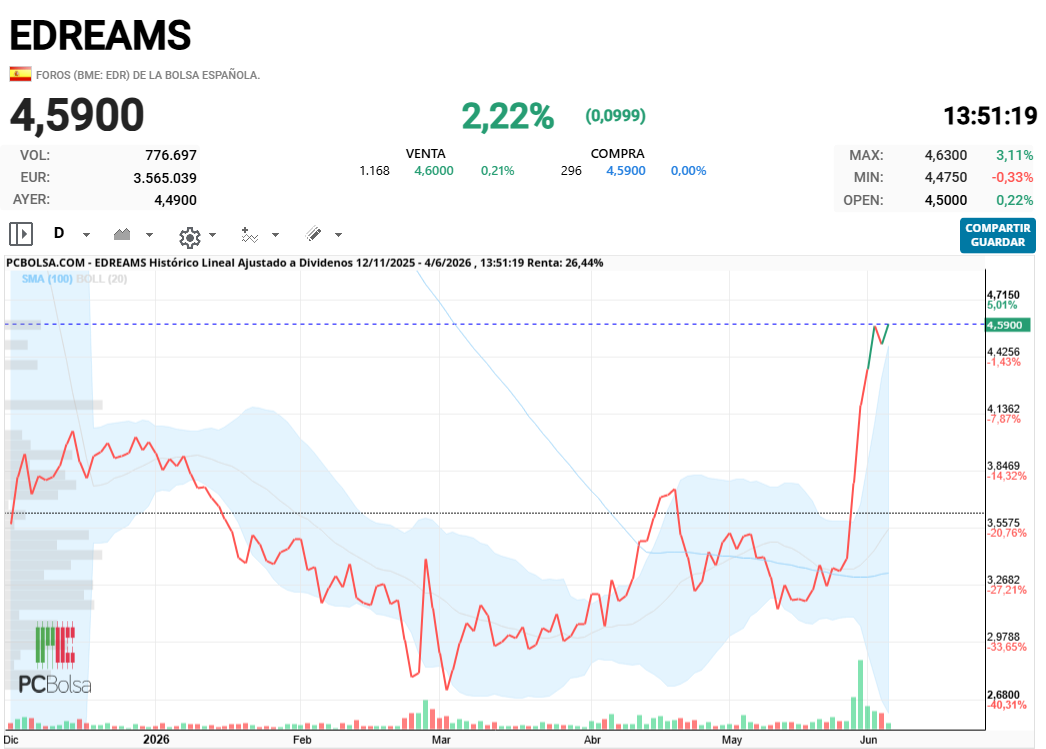Click the SMA (100) indicator label
1046x749 pixels.
tap(47, 279)
